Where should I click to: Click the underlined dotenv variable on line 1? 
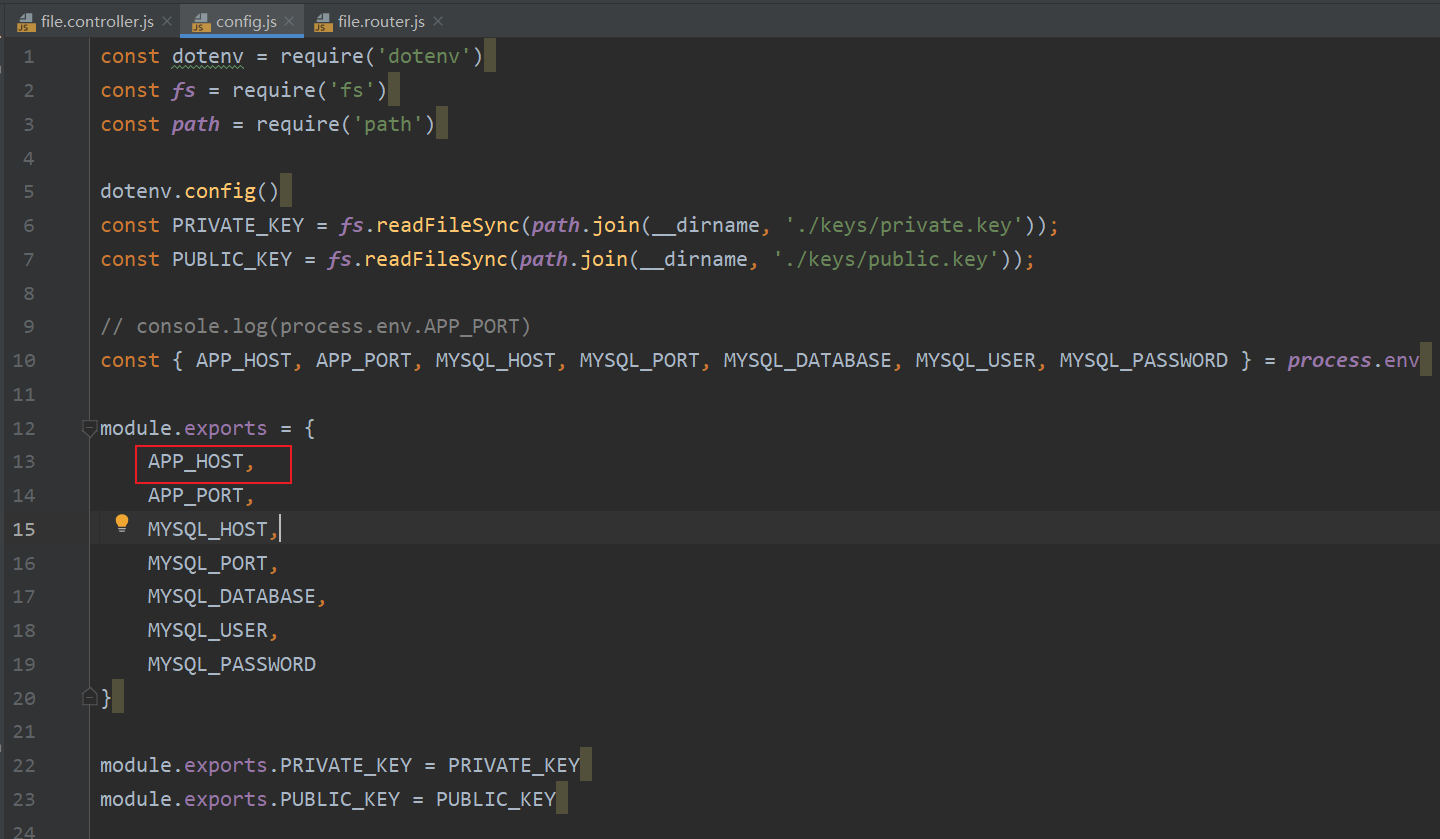pos(208,57)
